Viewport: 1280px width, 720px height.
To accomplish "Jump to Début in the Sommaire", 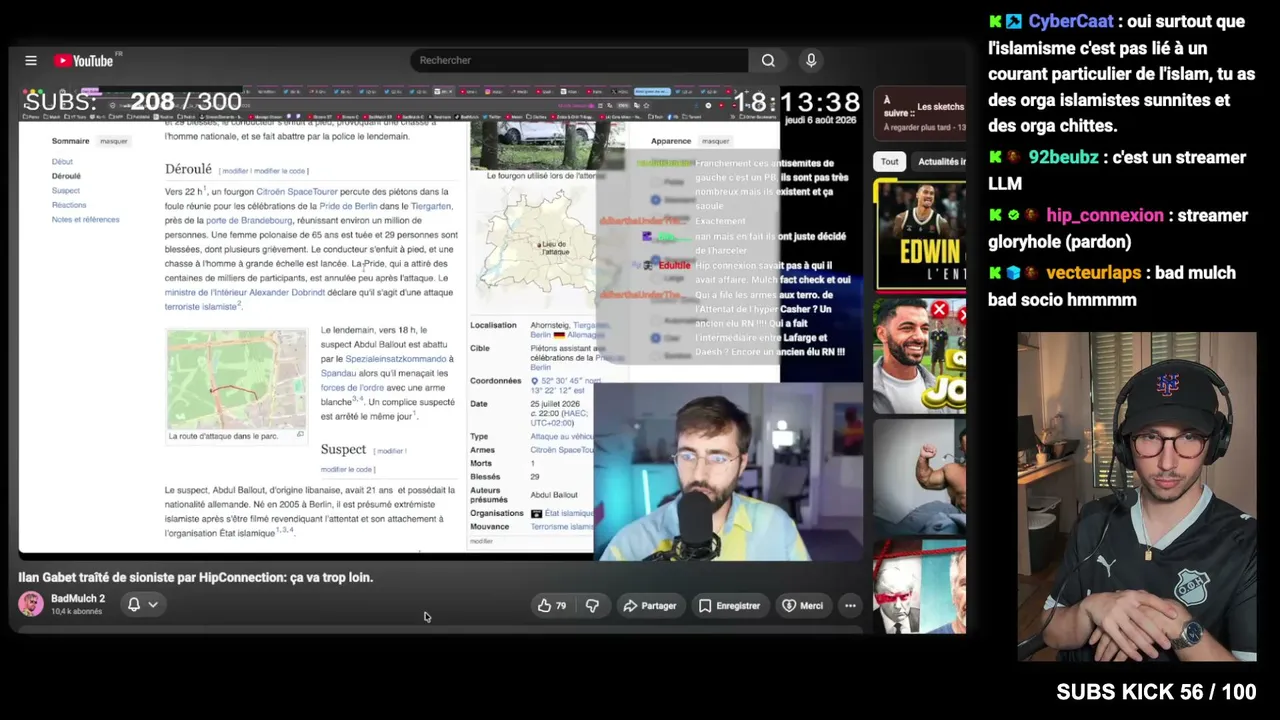I will 62,161.
